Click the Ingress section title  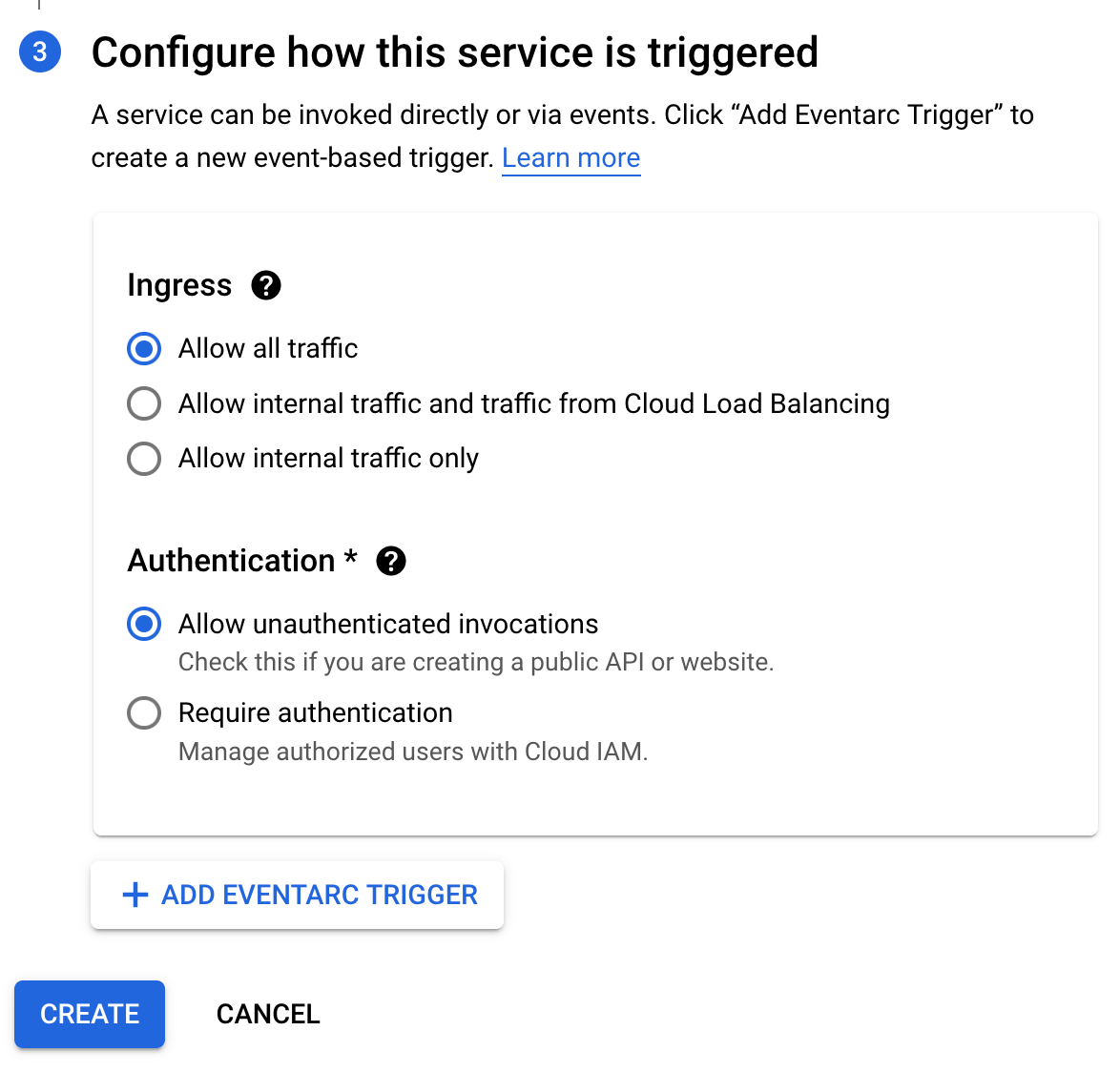click(x=179, y=285)
